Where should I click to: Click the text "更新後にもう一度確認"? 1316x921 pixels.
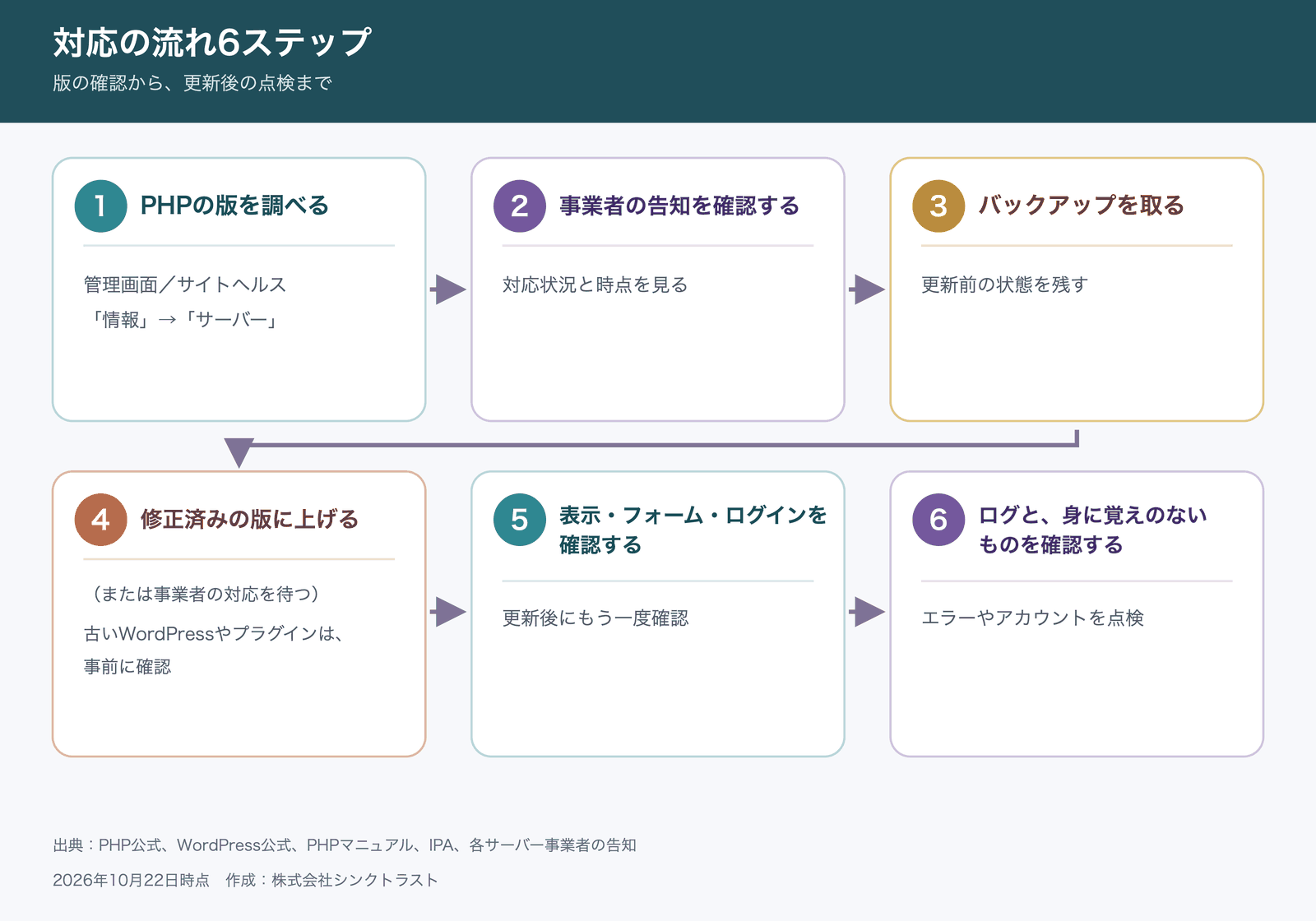coord(595,618)
